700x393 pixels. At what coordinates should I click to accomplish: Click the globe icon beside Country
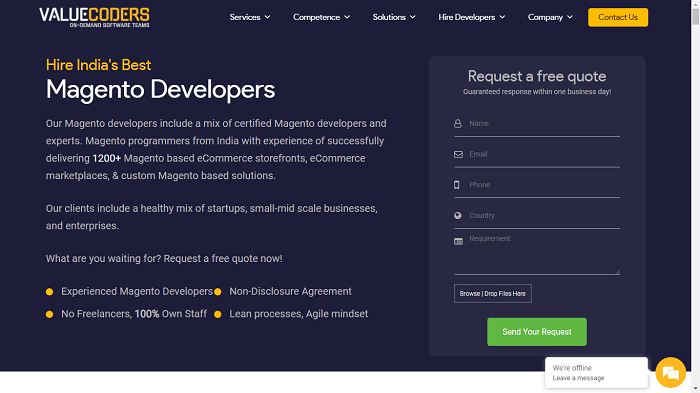coord(458,216)
